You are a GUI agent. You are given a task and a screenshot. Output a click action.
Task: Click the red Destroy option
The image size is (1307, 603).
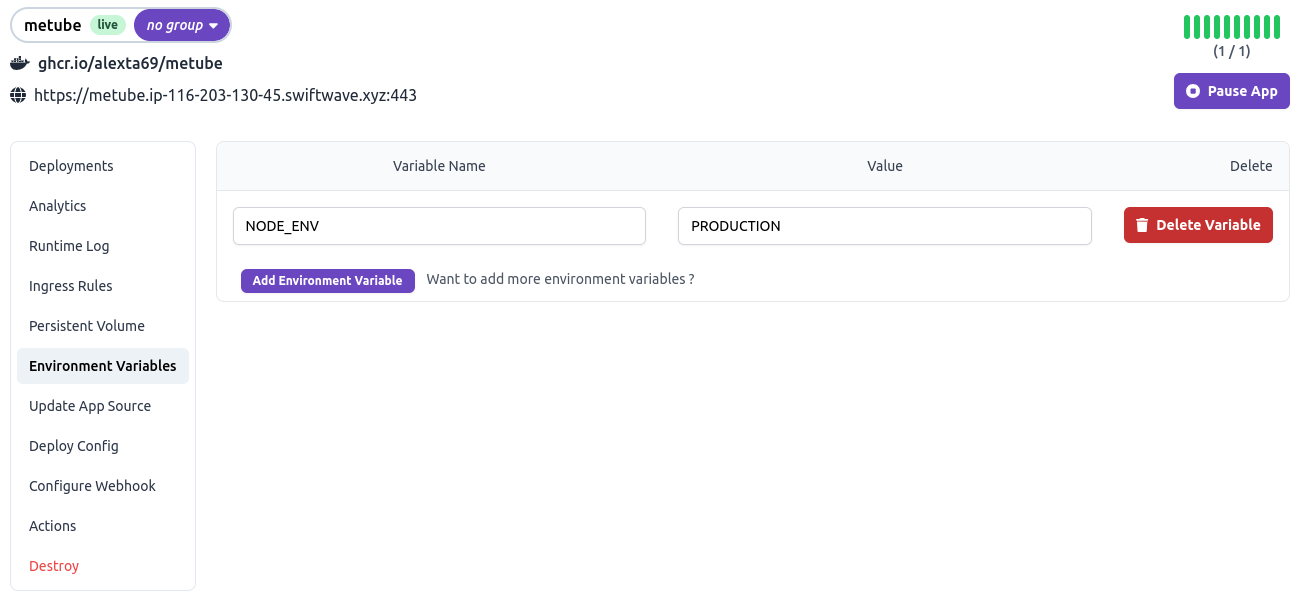coord(103,566)
